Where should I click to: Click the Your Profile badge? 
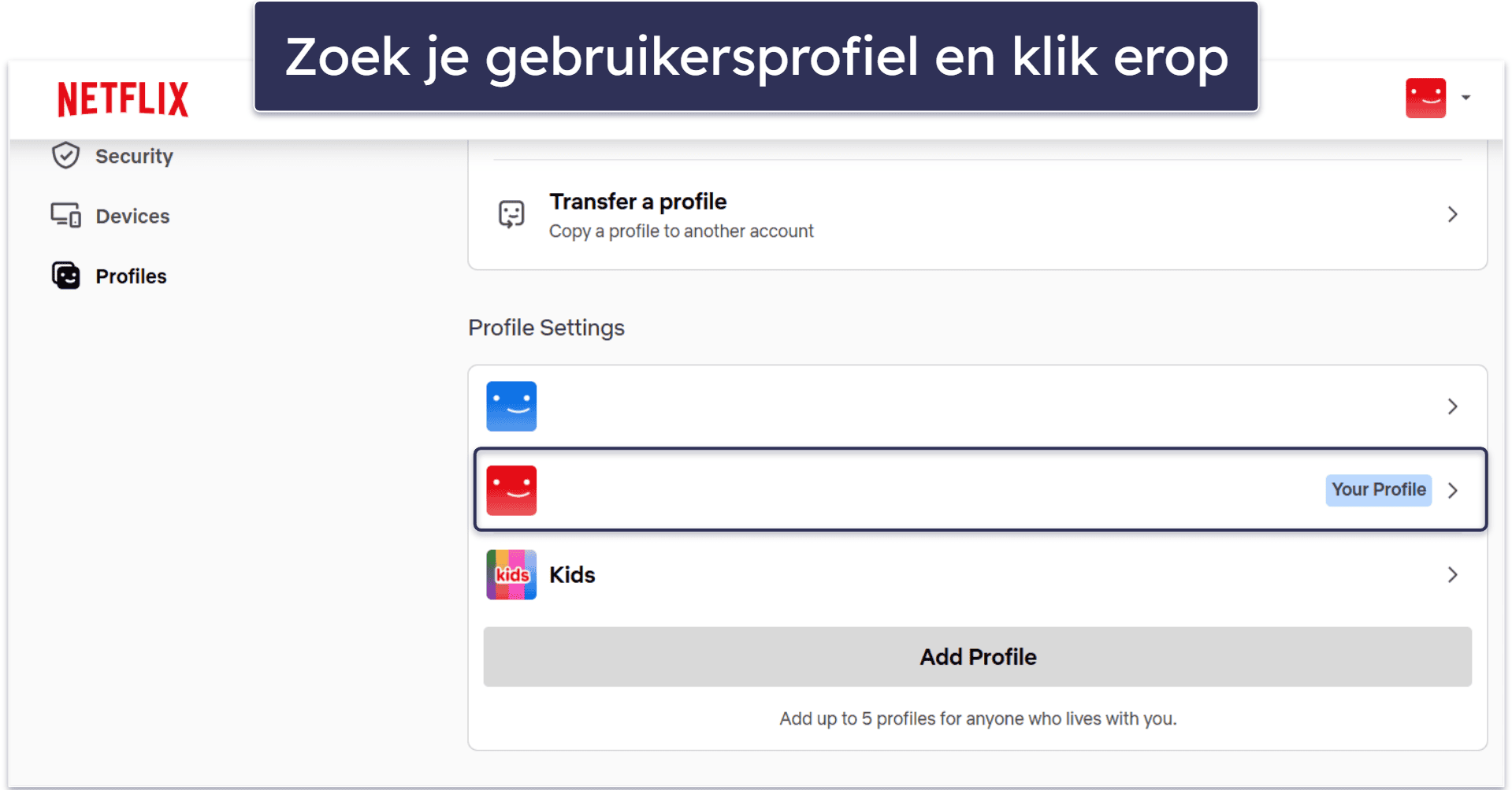click(x=1378, y=490)
